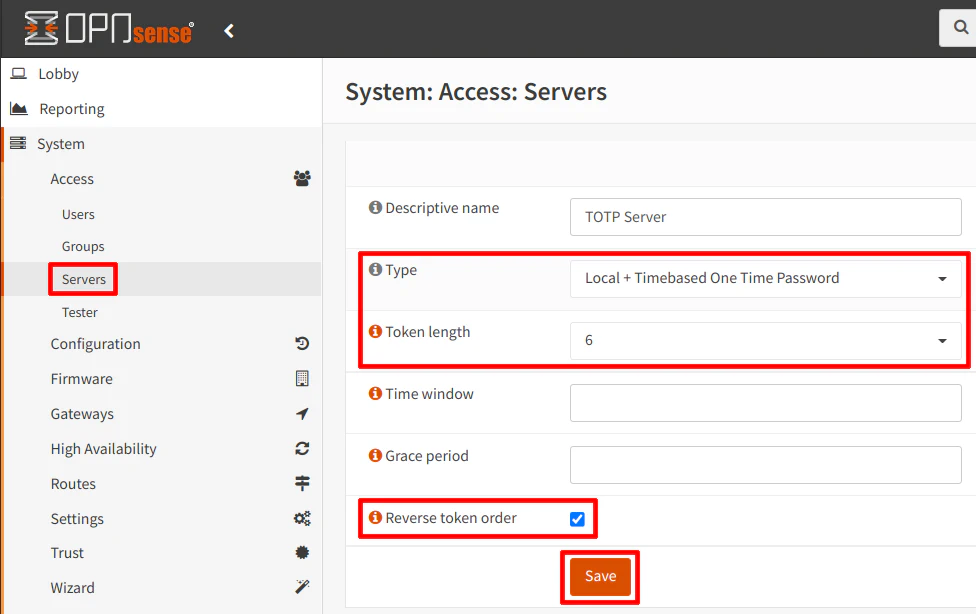Click the Routes signpost icon

[x=302, y=483]
